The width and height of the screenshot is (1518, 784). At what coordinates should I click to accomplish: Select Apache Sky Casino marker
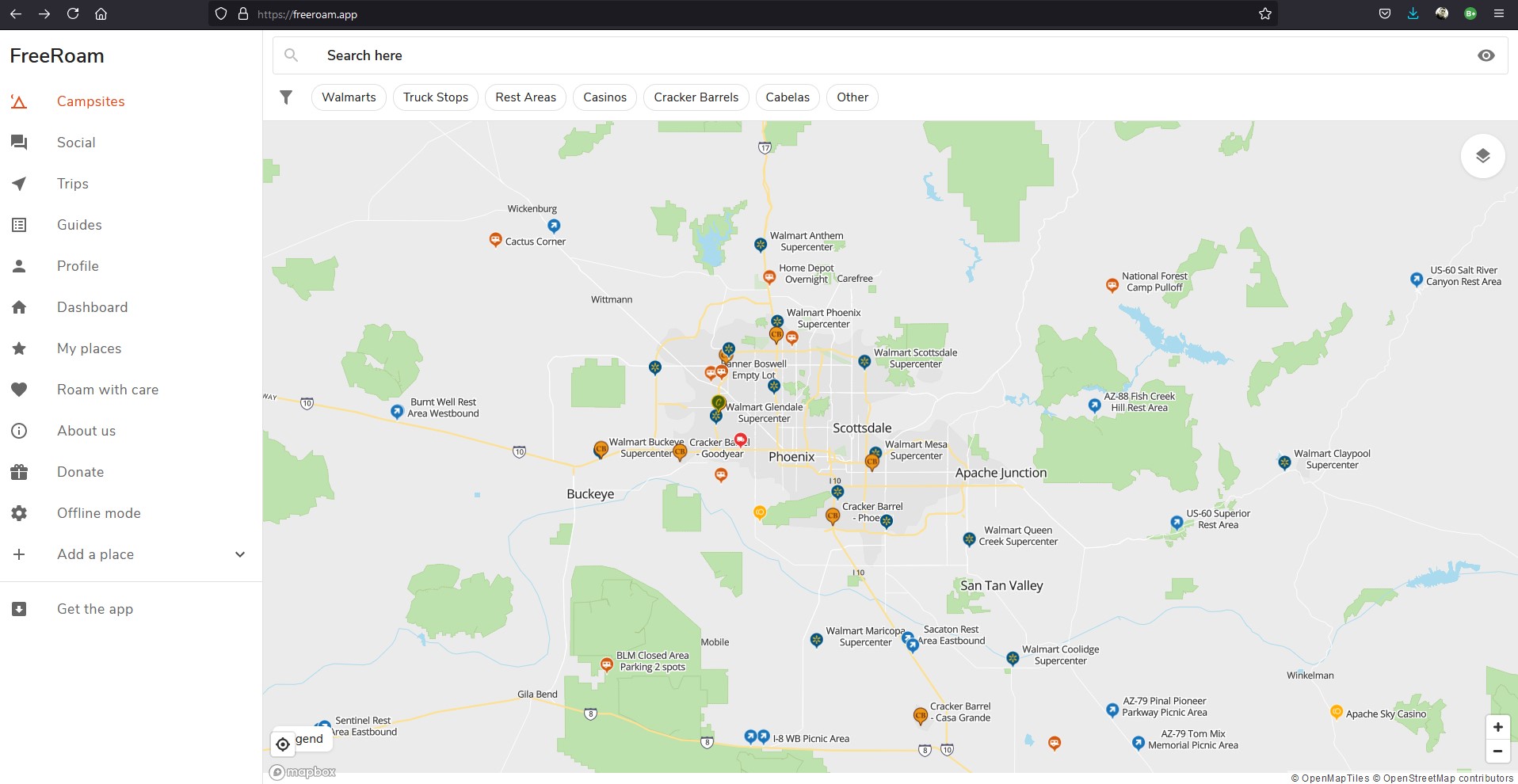coord(1336,711)
